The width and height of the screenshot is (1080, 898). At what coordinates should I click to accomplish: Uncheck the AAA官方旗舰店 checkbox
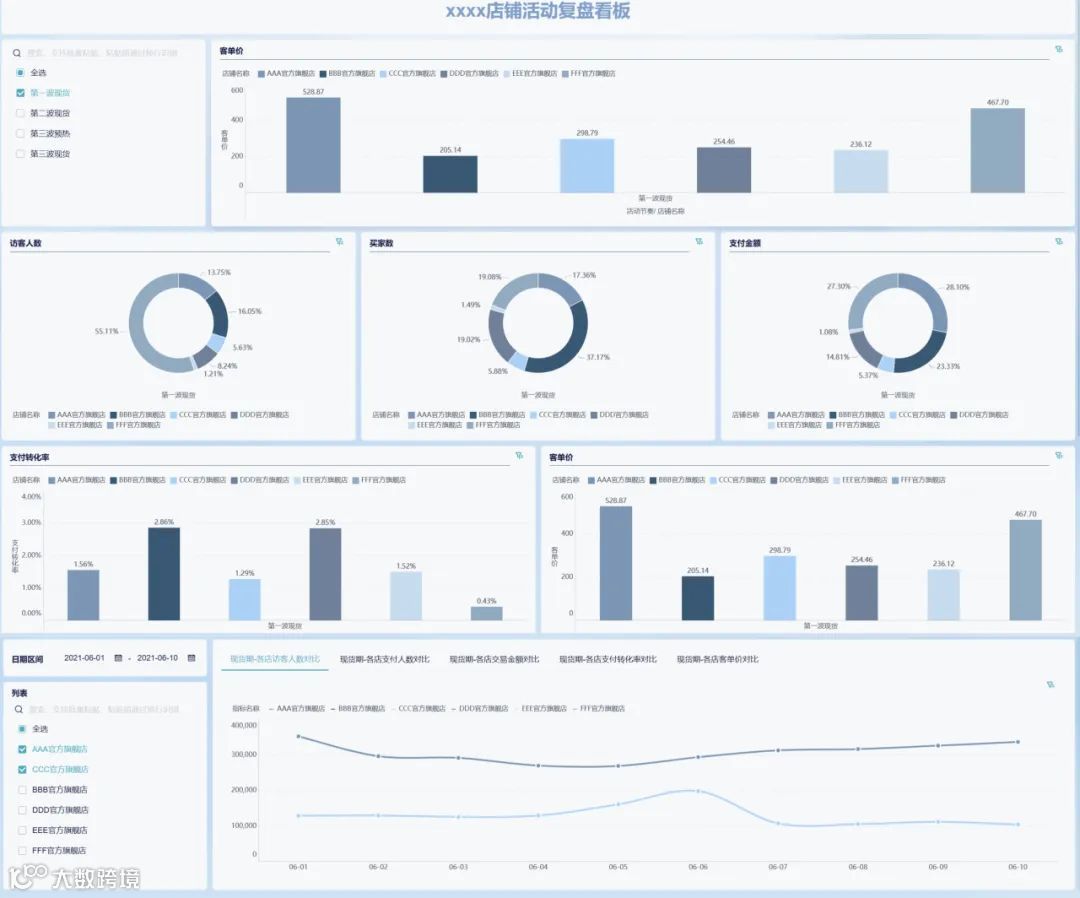22,749
